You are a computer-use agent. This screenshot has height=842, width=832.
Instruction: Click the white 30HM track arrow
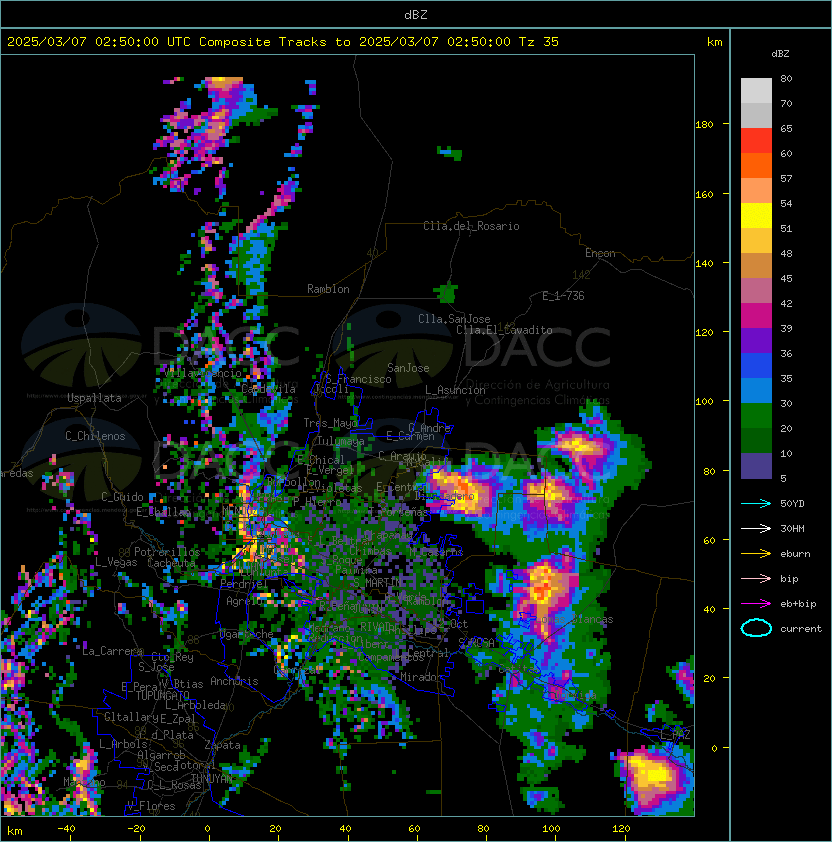(x=756, y=529)
